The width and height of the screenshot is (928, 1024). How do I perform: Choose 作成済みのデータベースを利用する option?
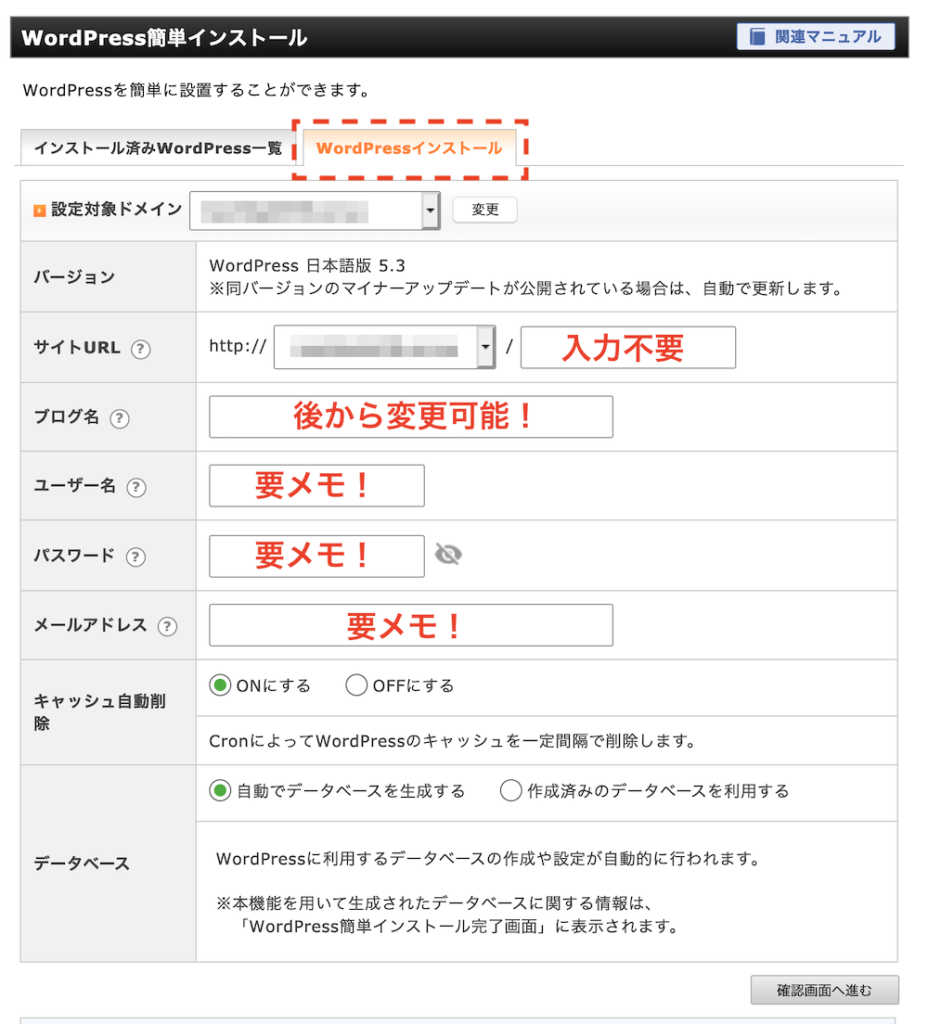point(511,790)
